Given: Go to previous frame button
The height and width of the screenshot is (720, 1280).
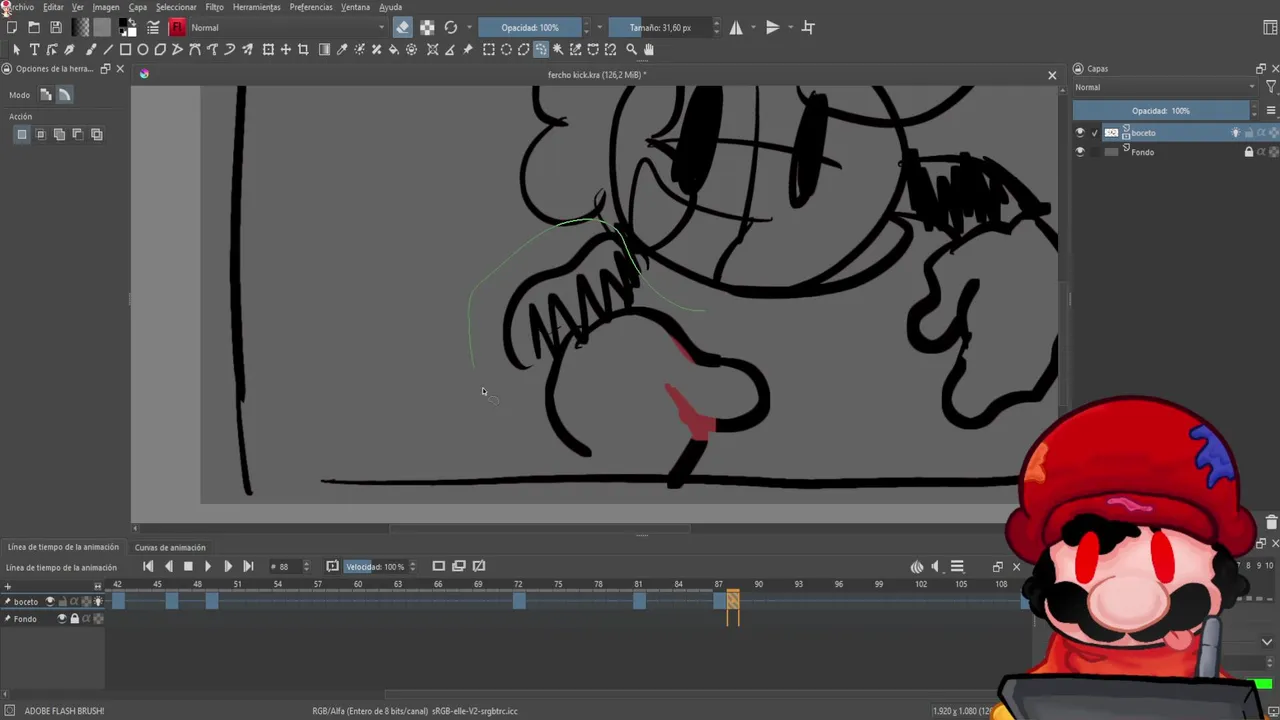Looking at the screenshot, I should (x=168, y=566).
